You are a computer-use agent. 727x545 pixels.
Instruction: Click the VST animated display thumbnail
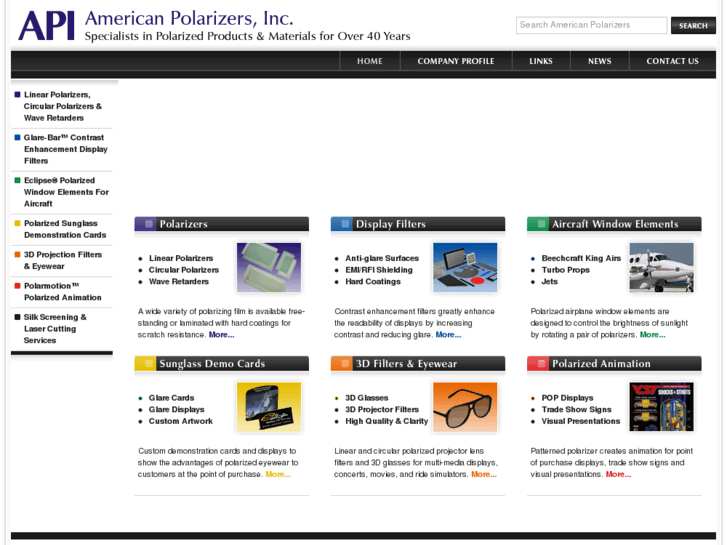click(x=662, y=407)
